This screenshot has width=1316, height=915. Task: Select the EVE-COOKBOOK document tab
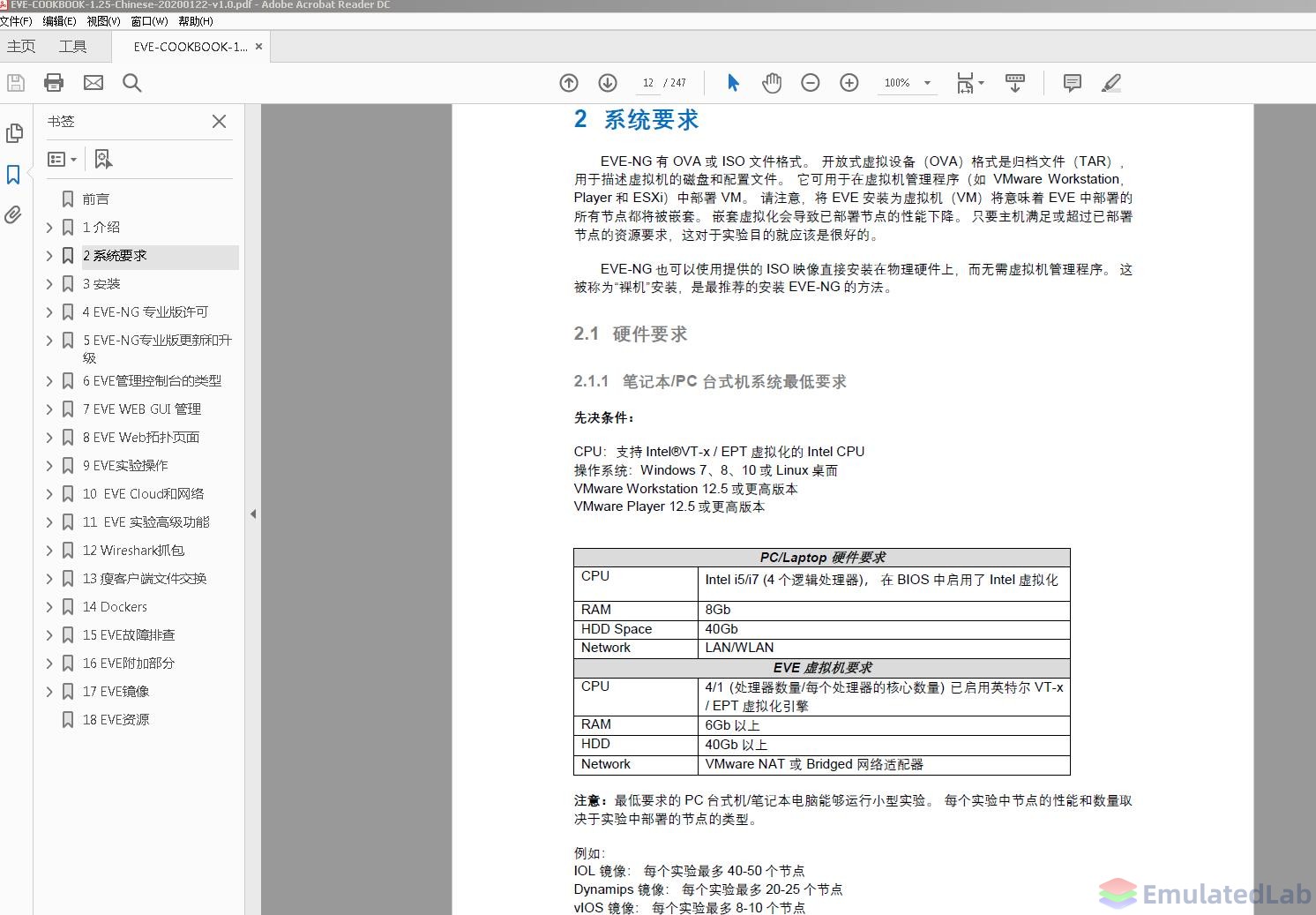(190, 47)
